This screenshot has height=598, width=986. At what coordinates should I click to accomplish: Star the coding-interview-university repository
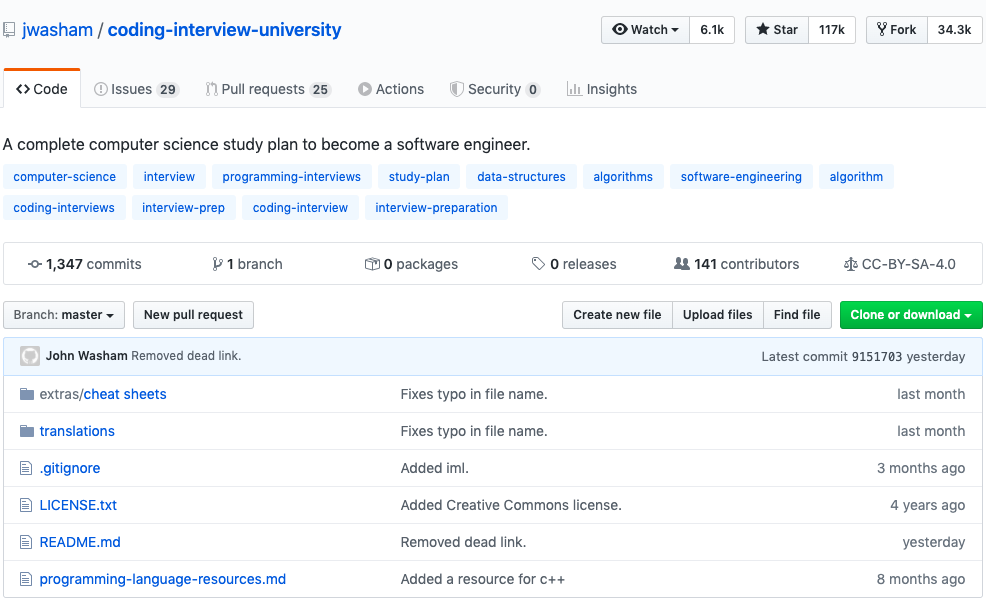776,30
